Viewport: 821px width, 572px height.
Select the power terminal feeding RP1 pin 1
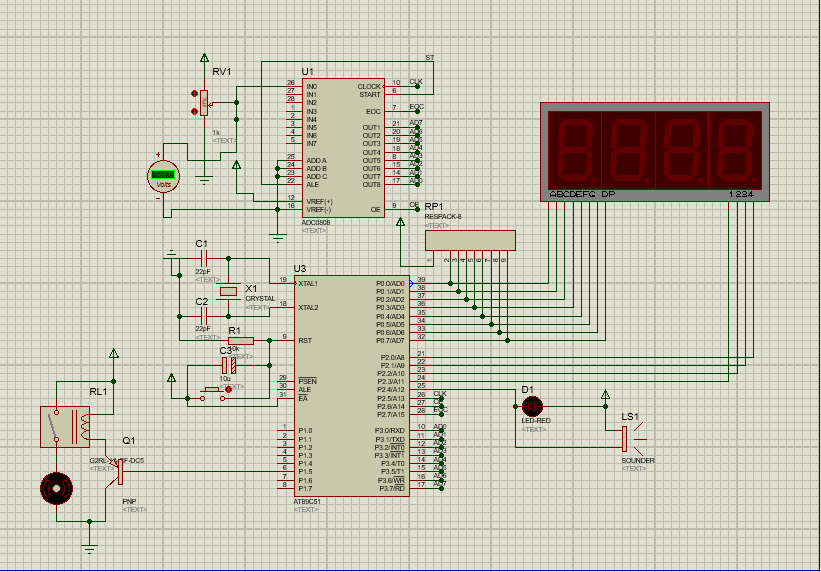[401, 222]
